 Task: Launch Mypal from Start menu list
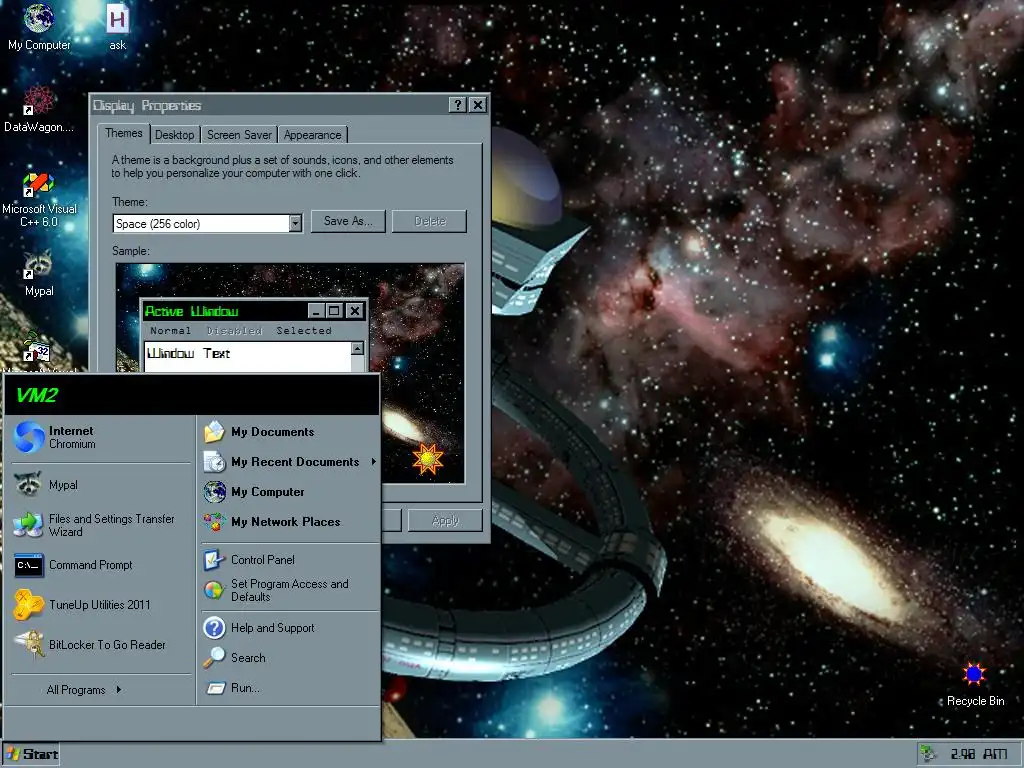coord(100,485)
